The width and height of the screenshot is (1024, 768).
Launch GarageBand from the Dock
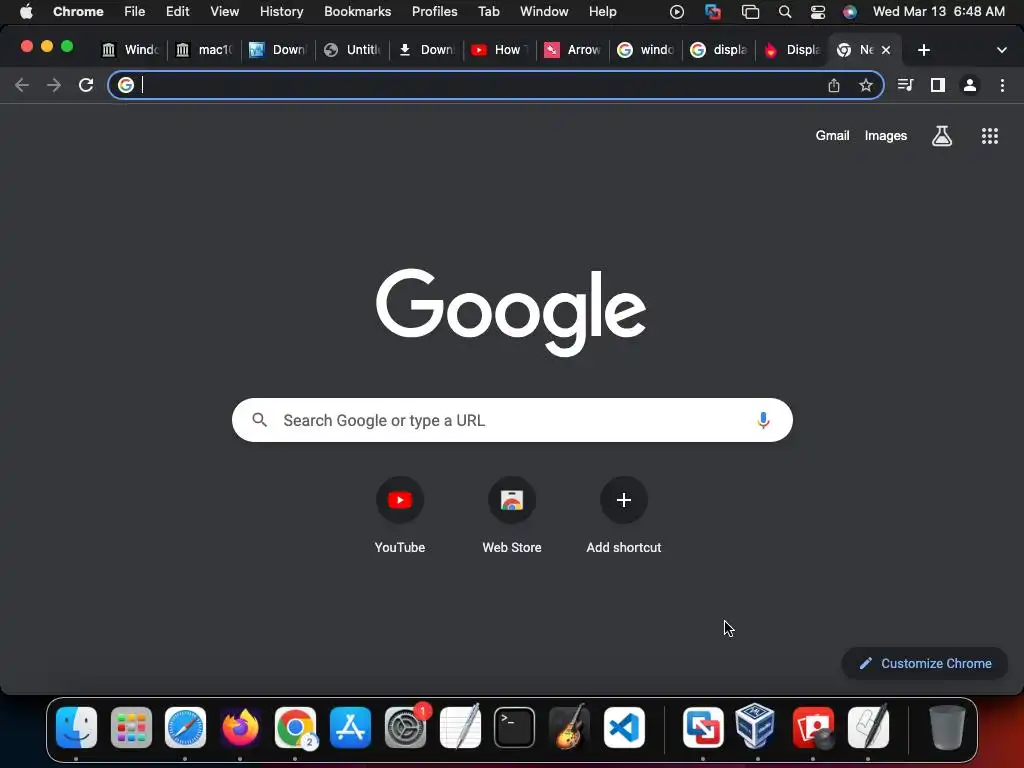[x=569, y=728]
